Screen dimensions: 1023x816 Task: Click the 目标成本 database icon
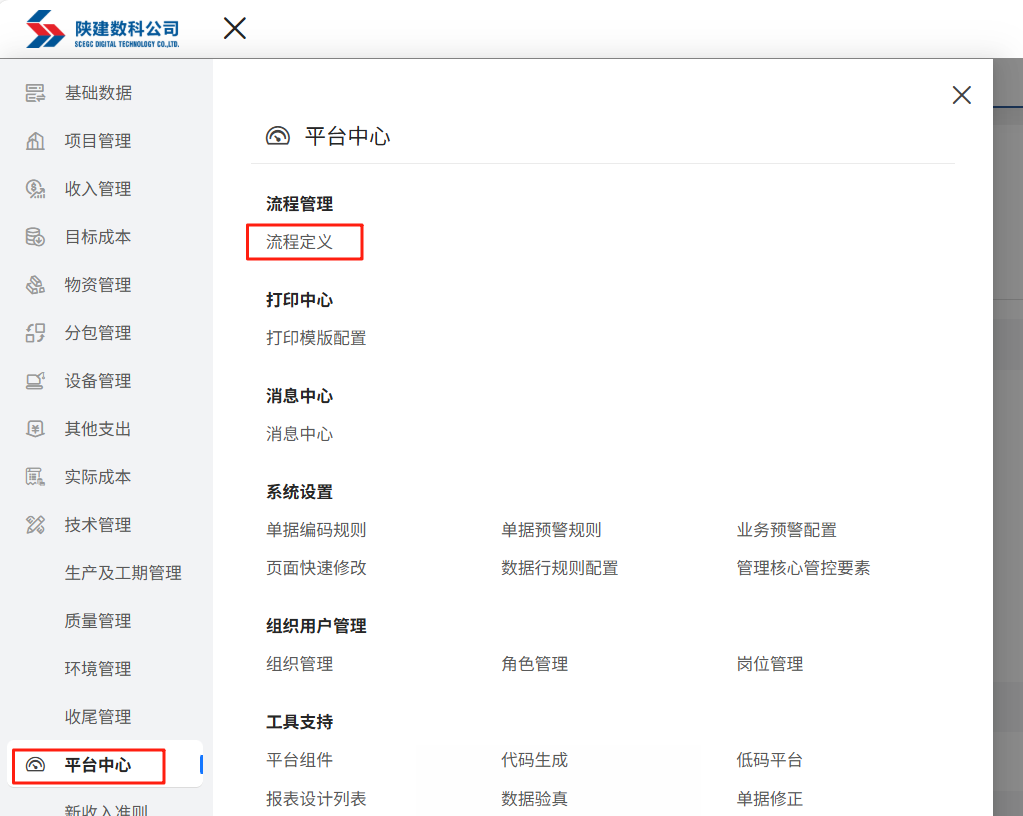click(x=35, y=237)
